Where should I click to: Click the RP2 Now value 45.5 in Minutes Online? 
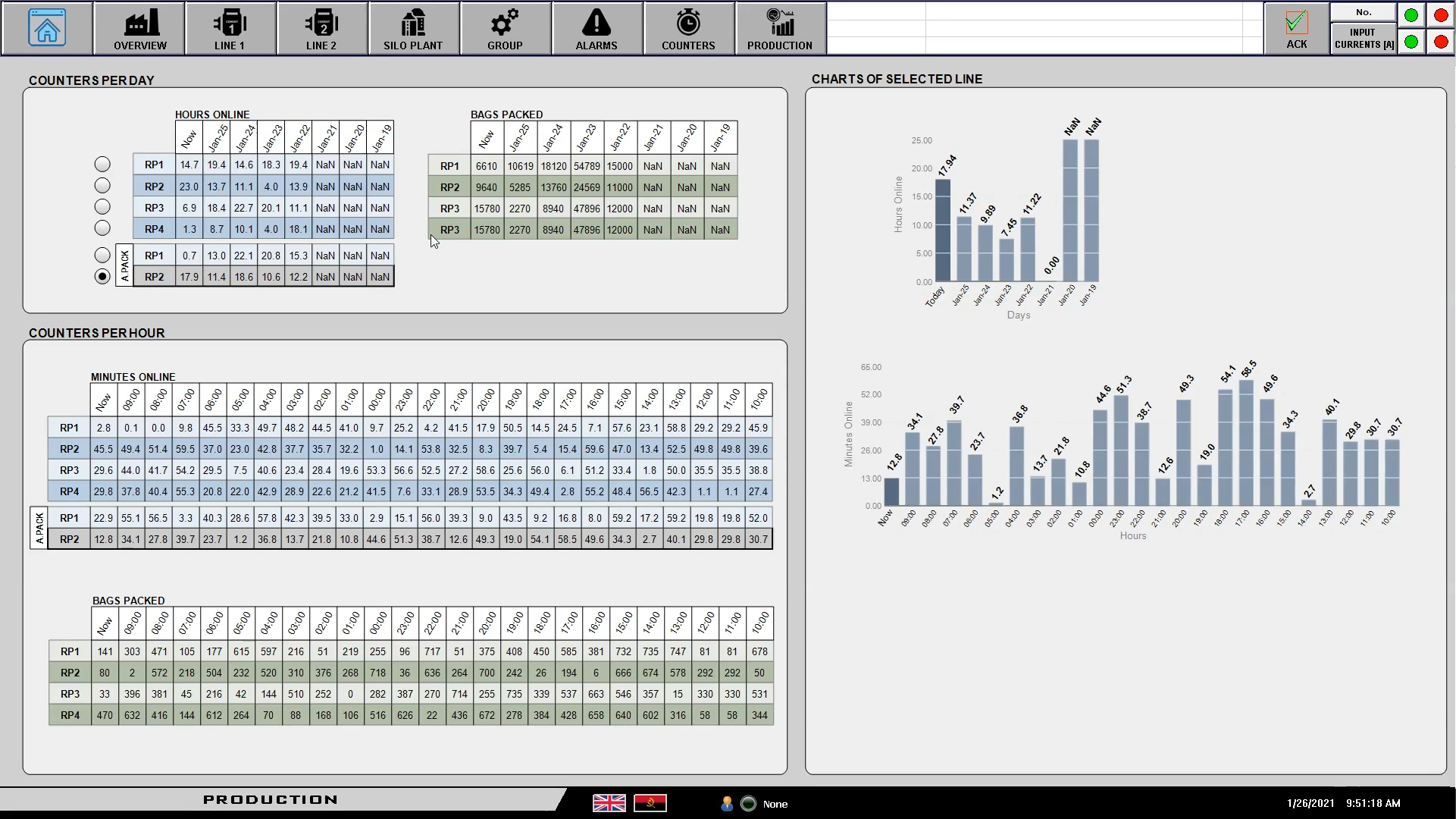(x=103, y=449)
